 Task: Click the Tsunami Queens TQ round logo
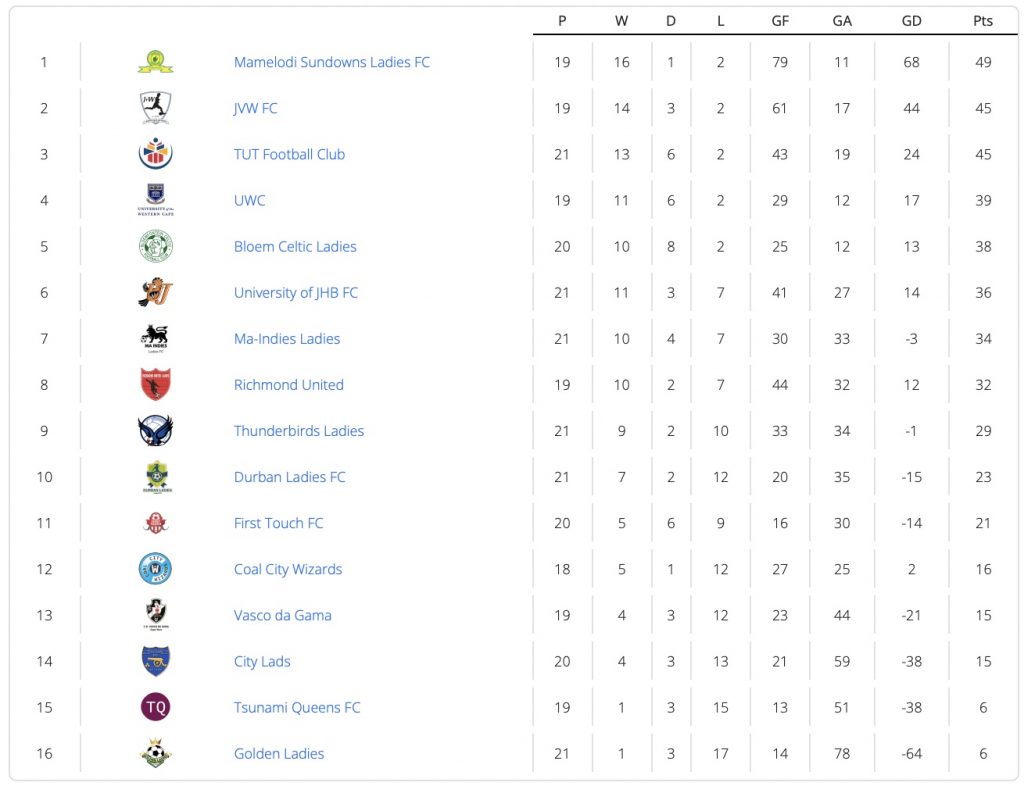tap(155, 707)
